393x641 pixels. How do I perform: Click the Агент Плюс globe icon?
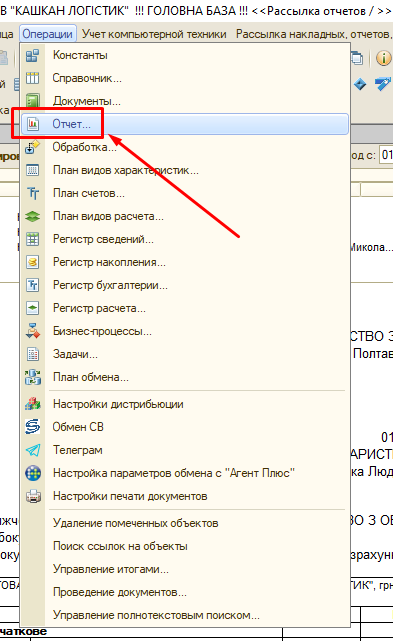33,473
